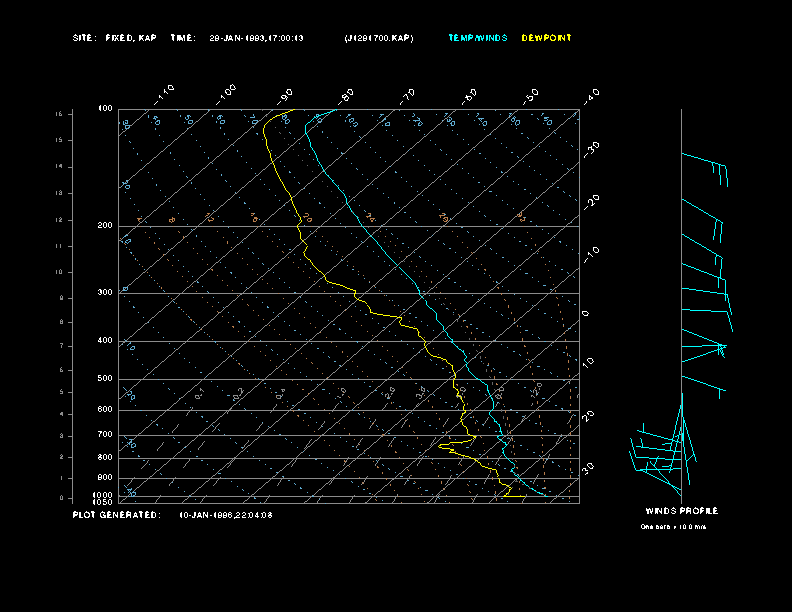The width and height of the screenshot is (792, 612).
Task: Click the 500 pressure level label
Action: click(105, 378)
